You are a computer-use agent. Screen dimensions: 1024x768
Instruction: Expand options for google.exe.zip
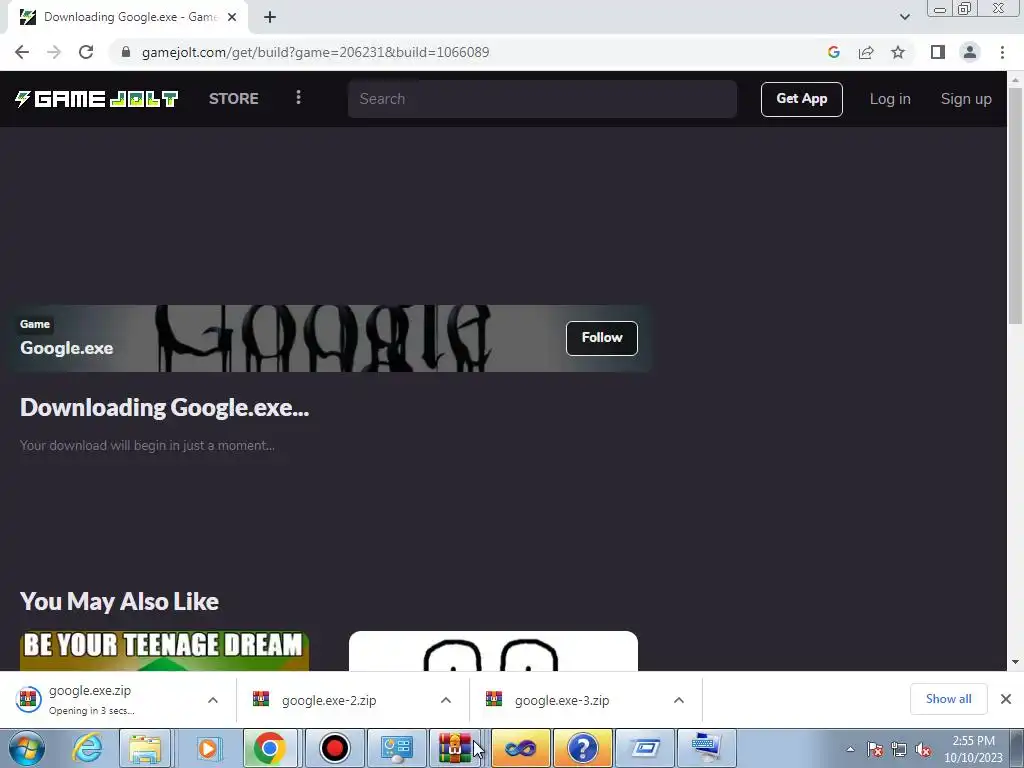coord(213,700)
